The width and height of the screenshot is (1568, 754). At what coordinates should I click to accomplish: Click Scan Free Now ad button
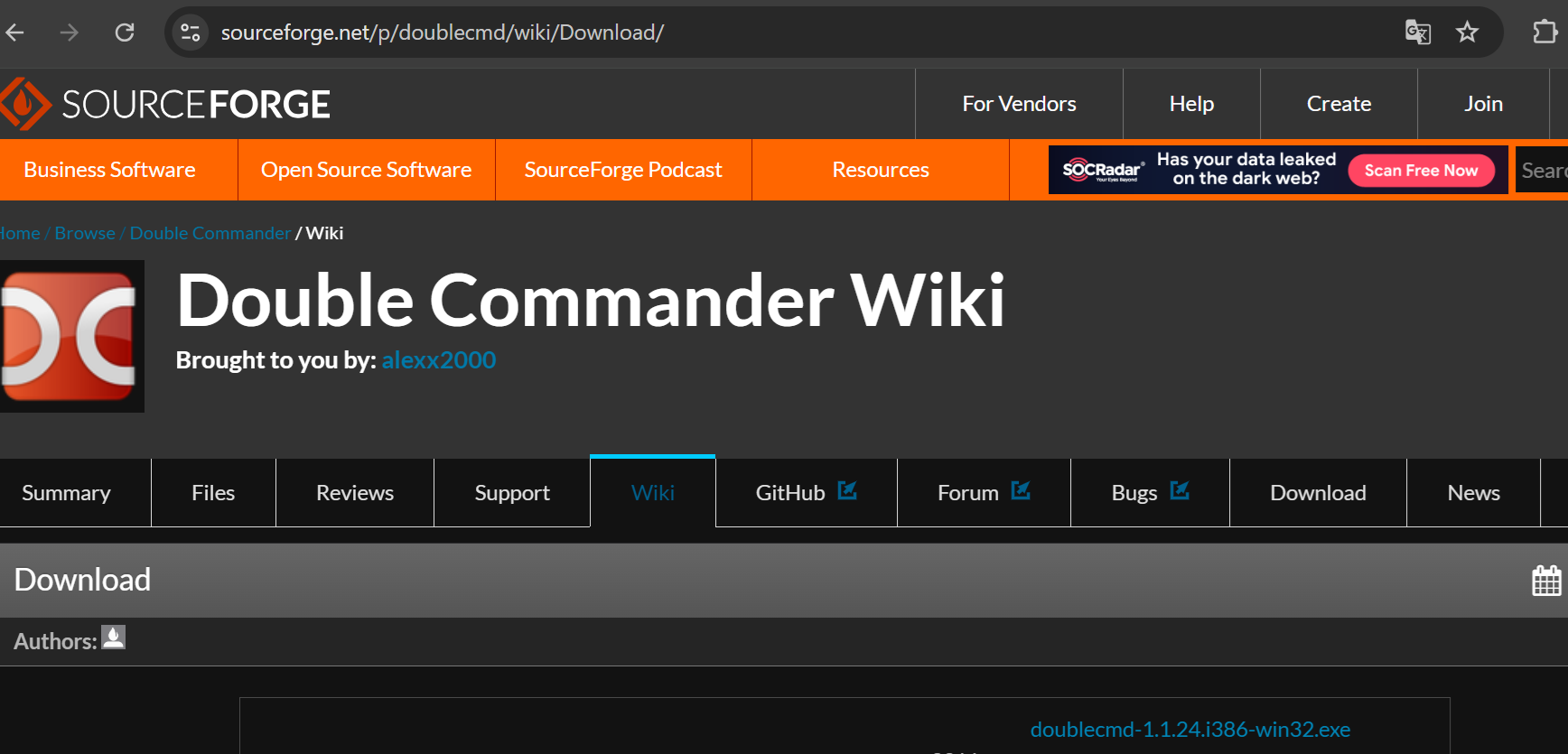pyautogui.click(x=1421, y=170)
